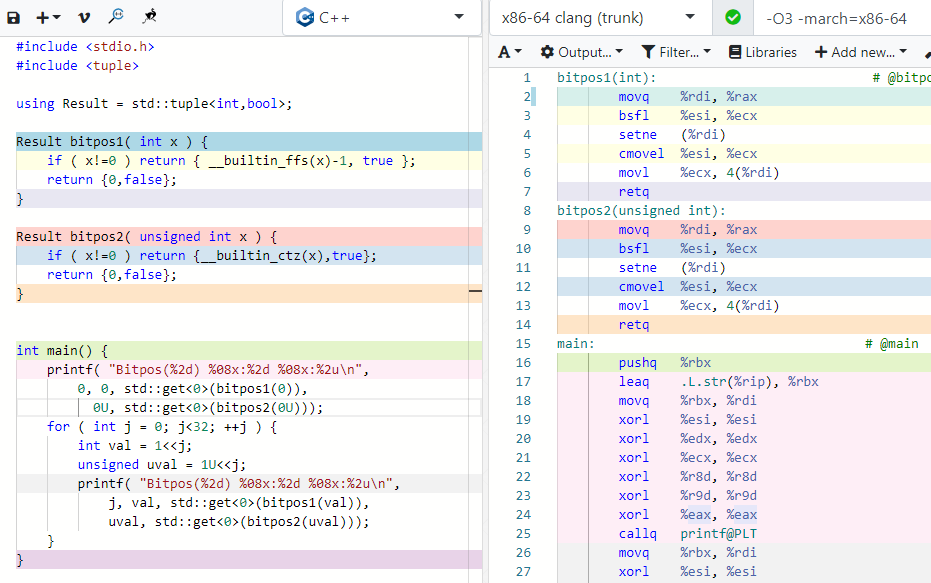The image size is (931, 583).
Task: Click the "int main() {" source line
Action: click(62, 351)
